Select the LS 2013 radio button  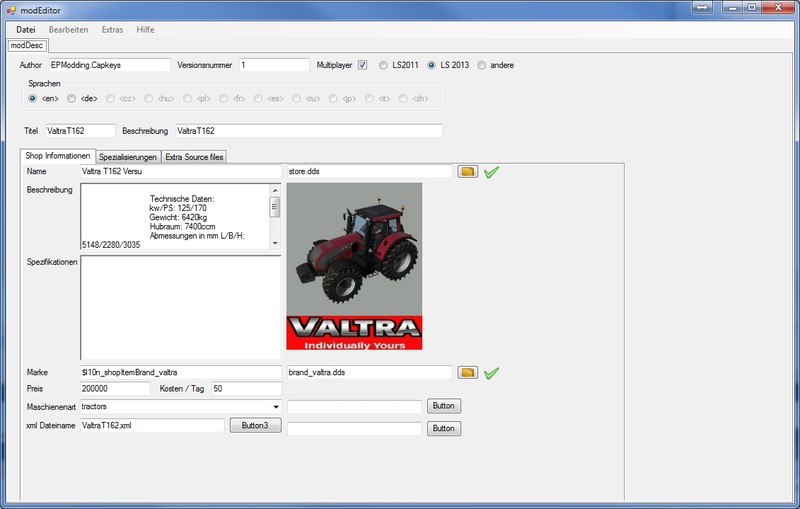pyautogui.click(x=432, y=65)
